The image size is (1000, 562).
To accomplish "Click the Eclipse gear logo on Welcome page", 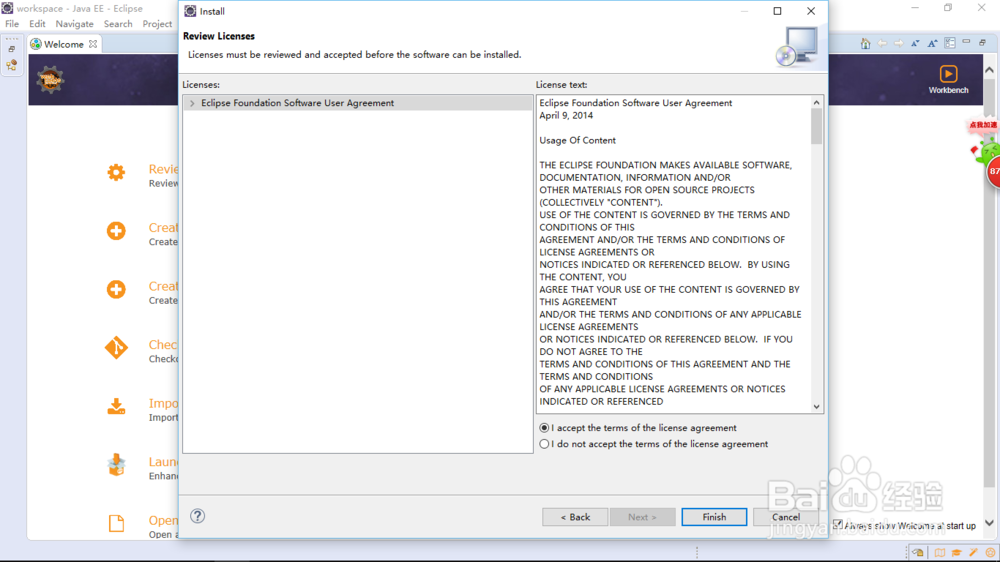I will [x=50, y=80].
